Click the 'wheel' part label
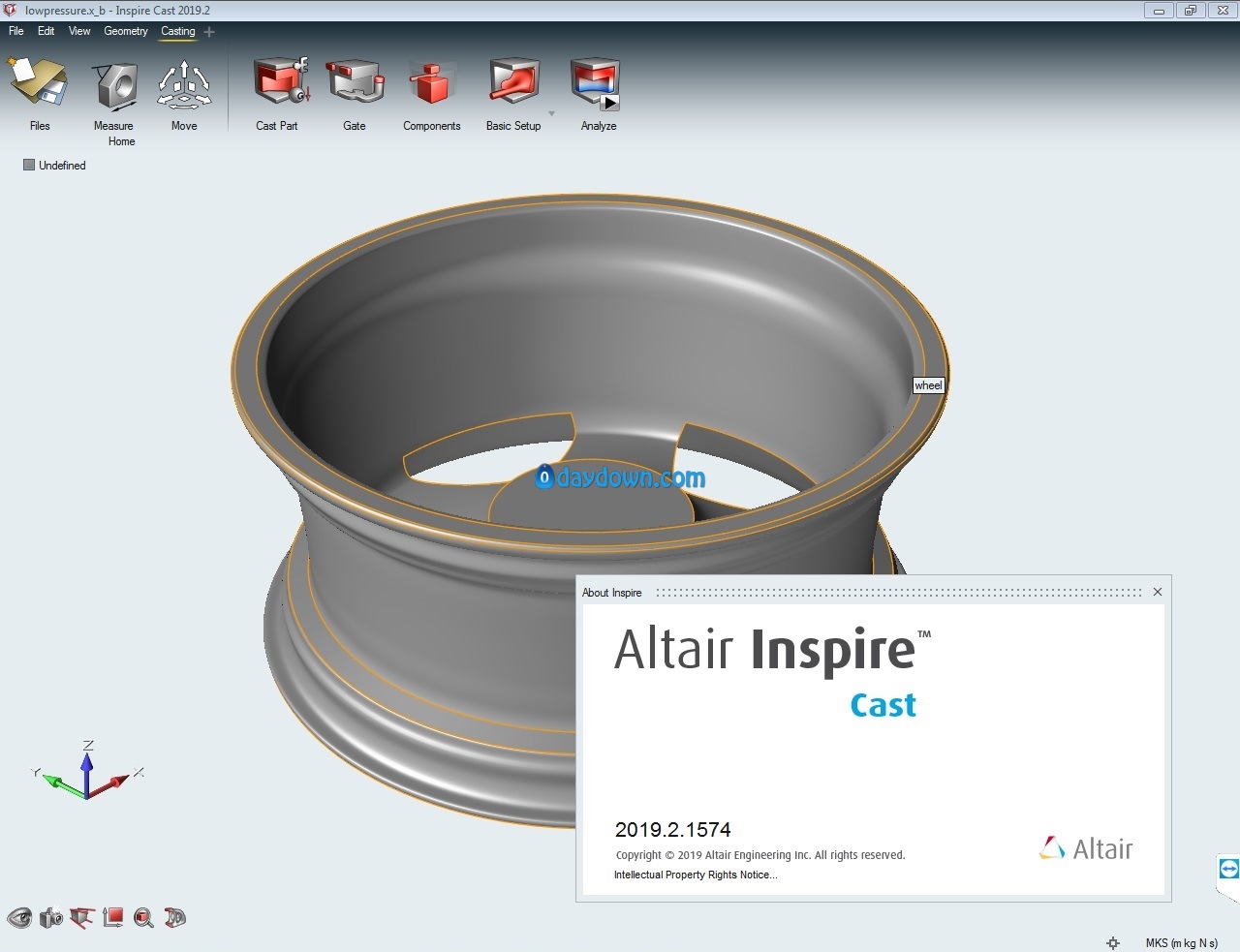1240x952 pixels. coord(928,385)
